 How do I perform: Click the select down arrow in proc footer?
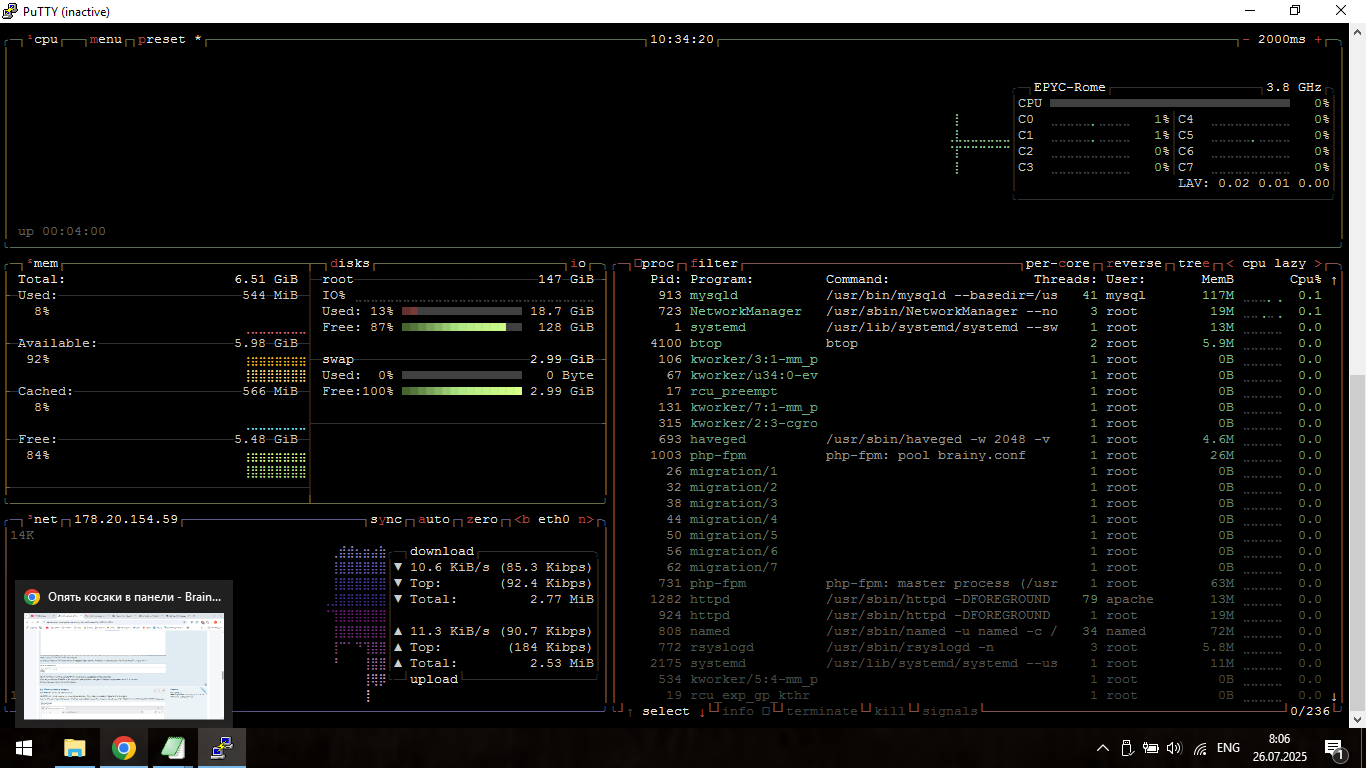pos(702,712)
